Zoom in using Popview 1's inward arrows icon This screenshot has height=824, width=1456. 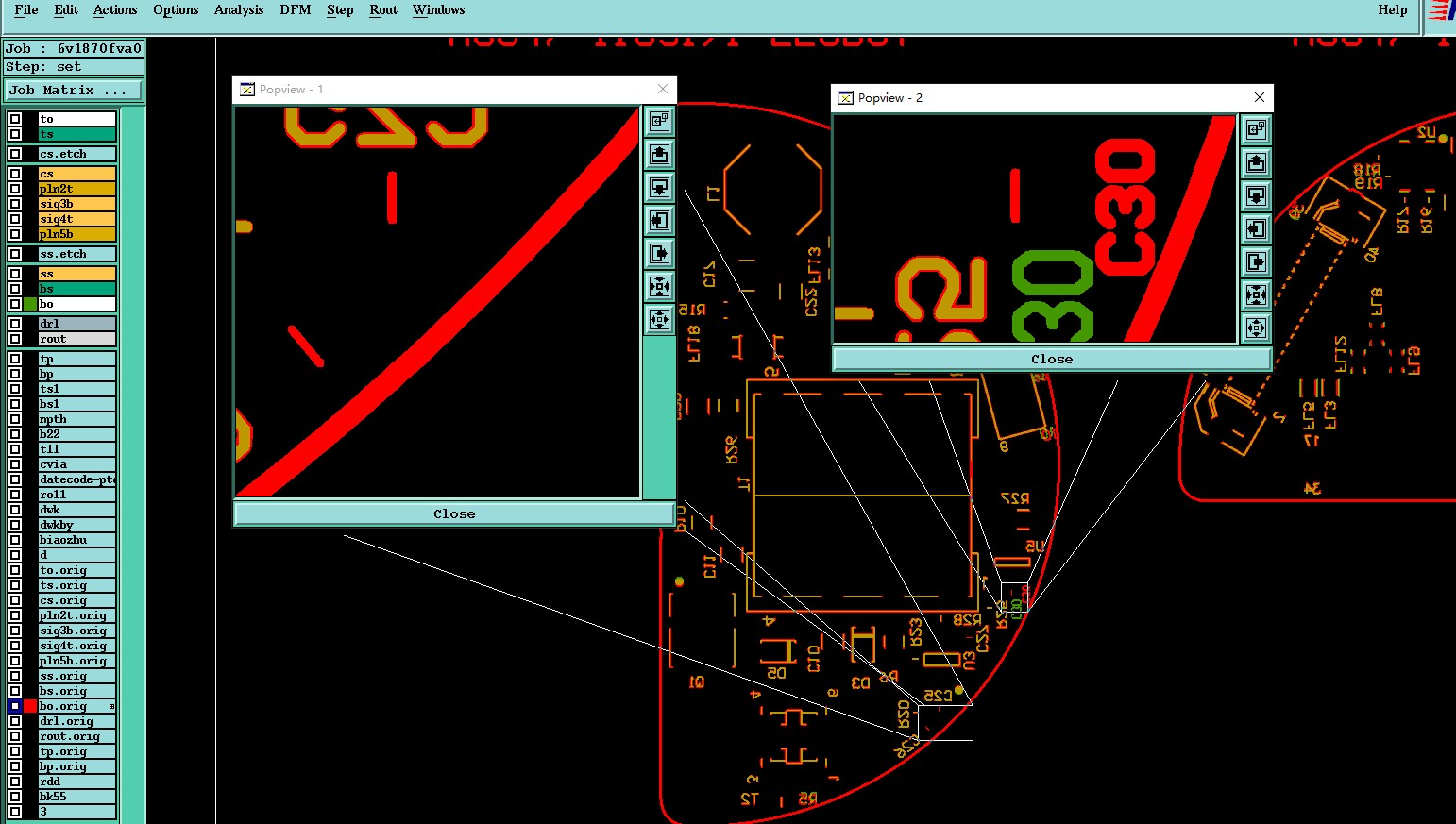[x=659, y=286]
